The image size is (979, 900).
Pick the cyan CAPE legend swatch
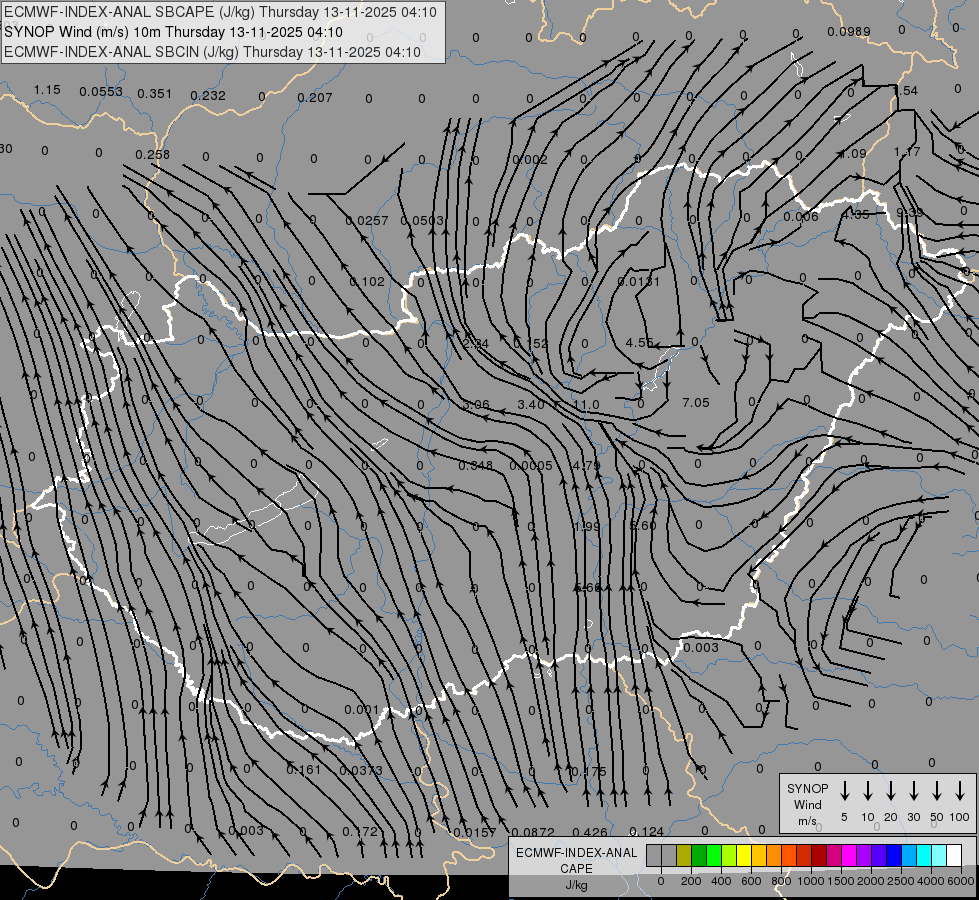924,856
